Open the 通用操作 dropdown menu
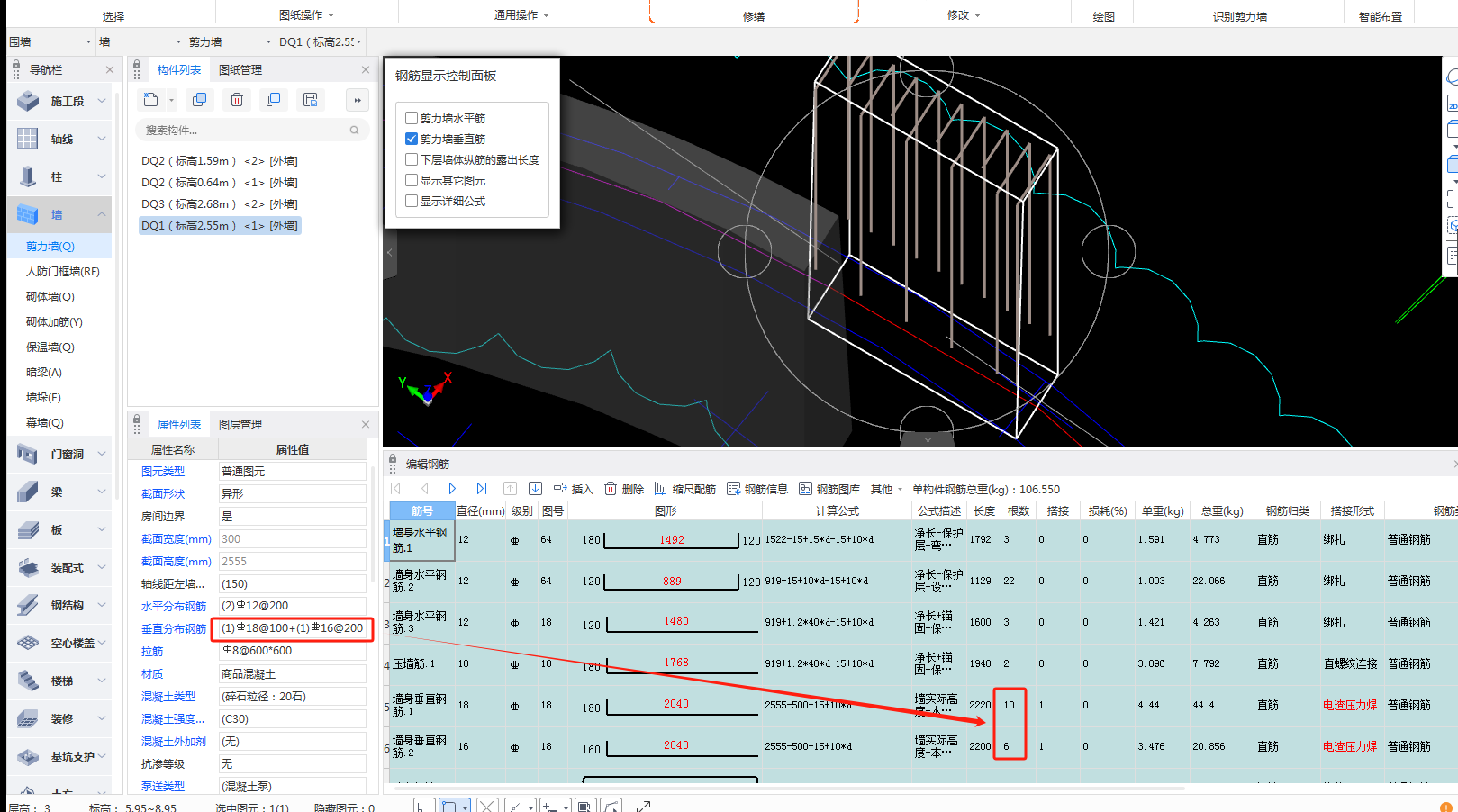The width and height of the screenshot is (1458, 812). pyautogui.click(x=521, y=15)
